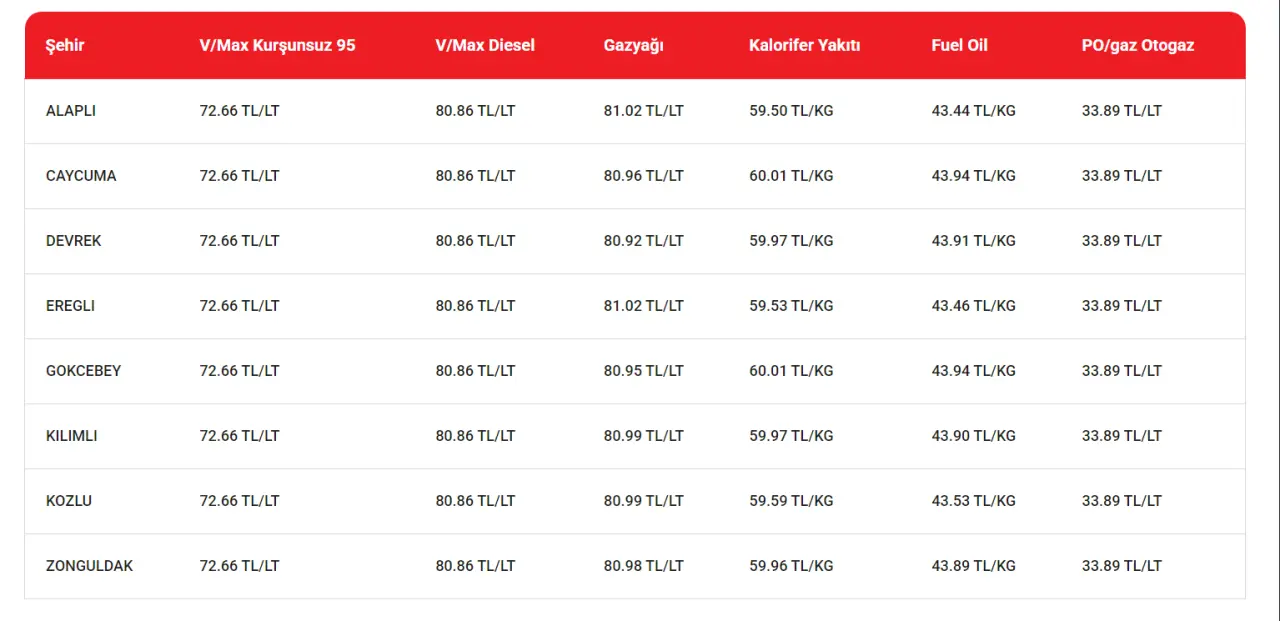Viewport: 1280px width, 621px height.
Task: Select the DEVREK row label
Action: 74,241
